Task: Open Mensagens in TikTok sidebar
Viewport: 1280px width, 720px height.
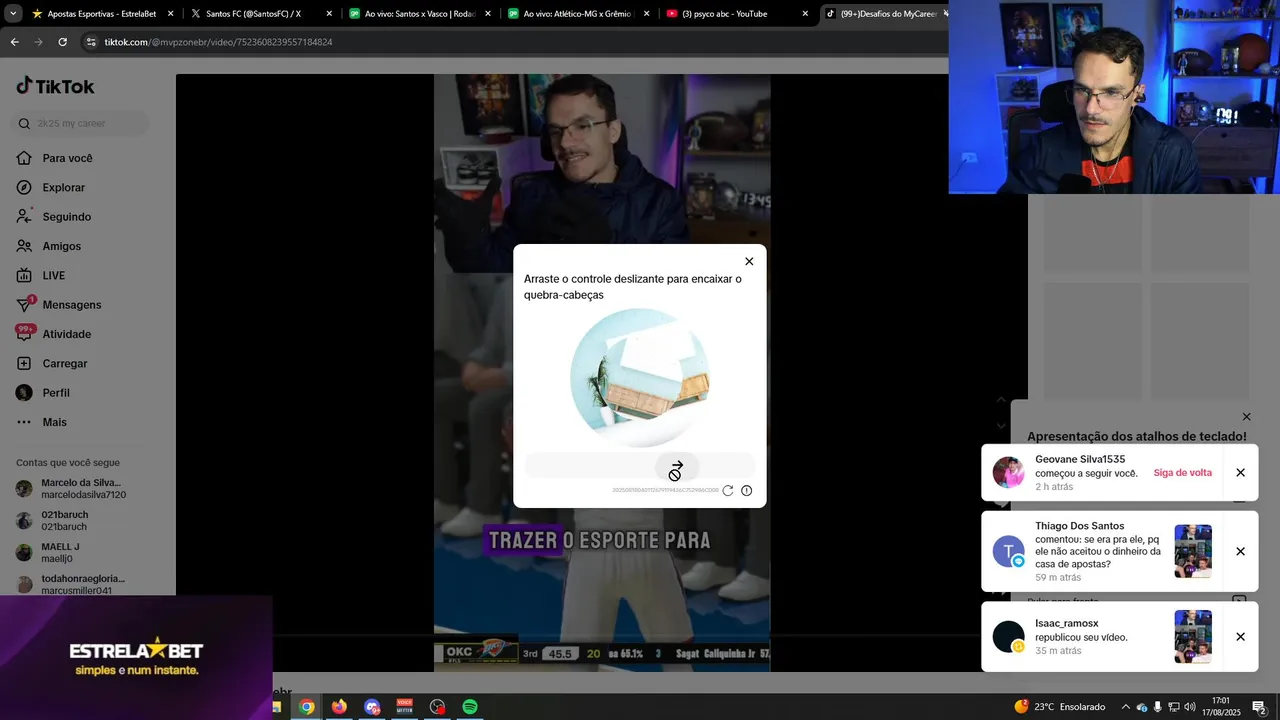Action: point(59,305)
